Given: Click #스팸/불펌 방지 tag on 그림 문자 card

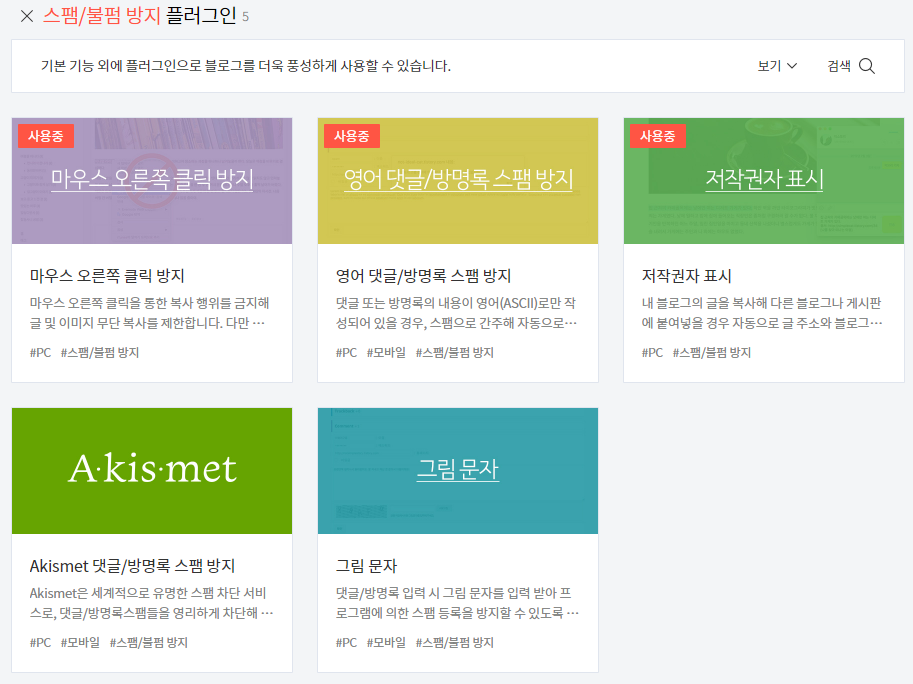Looking at the screenshot, I should click(455, 642).
